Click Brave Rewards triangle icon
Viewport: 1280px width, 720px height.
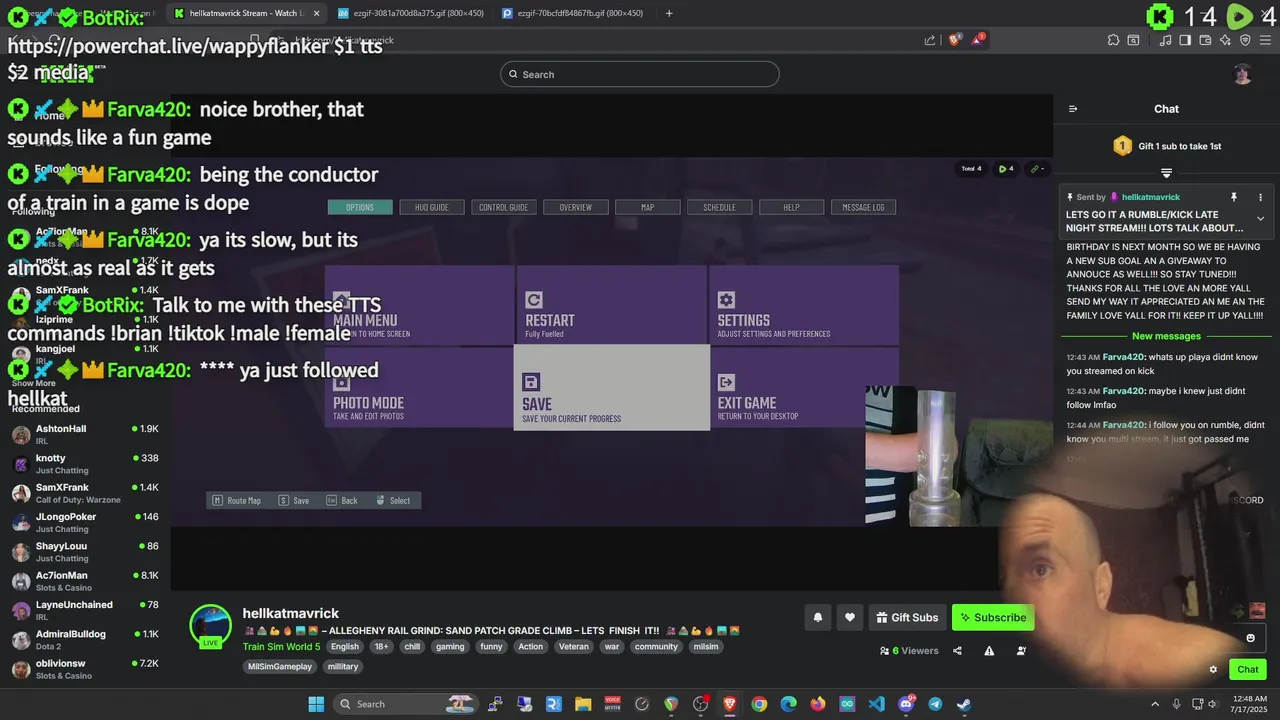[x=979, y=39]
